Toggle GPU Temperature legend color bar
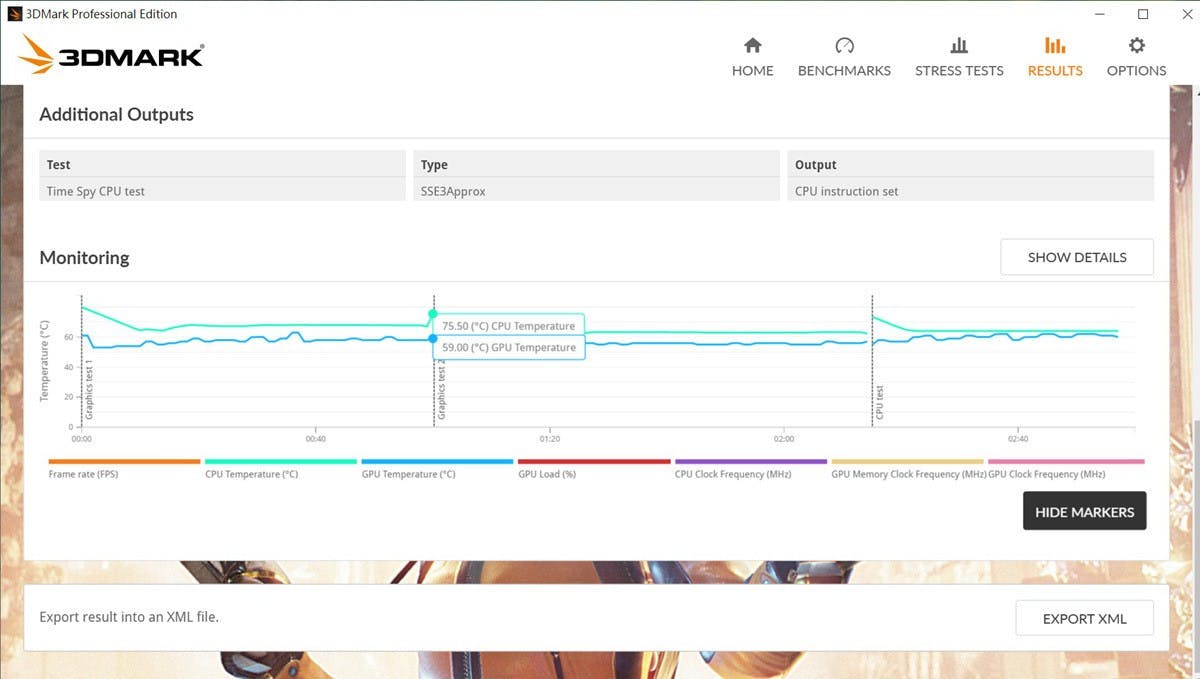The width and height of the screenshot is (1200, 679). click(x=437, y=461)
